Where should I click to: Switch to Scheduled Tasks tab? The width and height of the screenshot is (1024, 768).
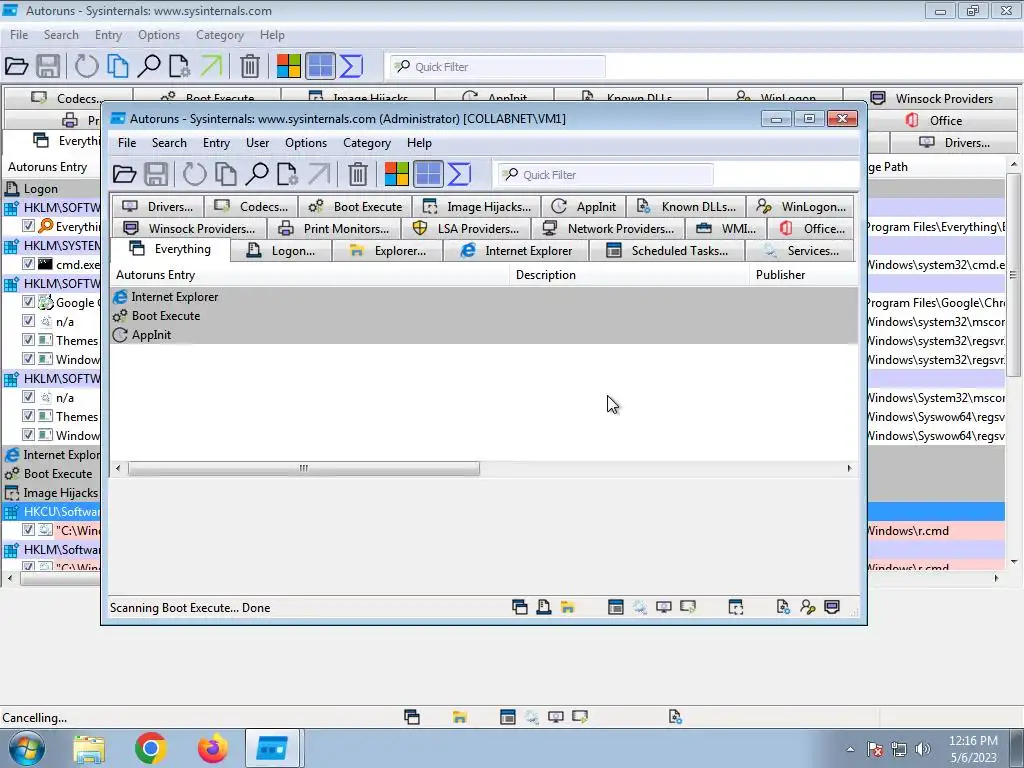pos(667,251)
